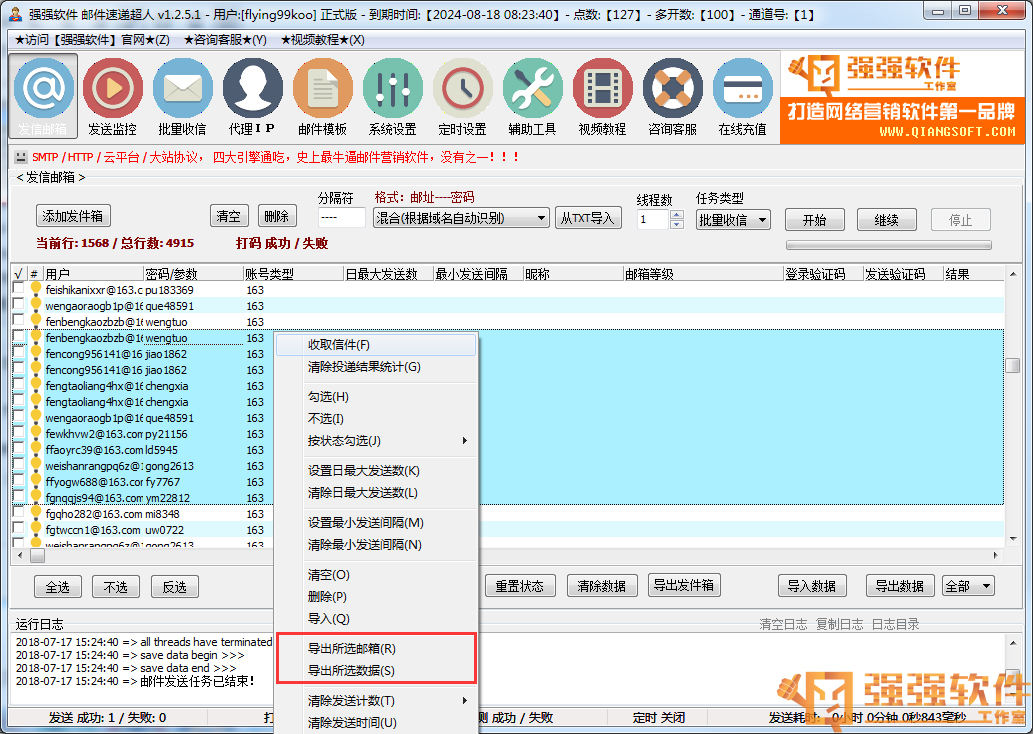The height and width of the screenshot is (734, 1033).
Task: Tick checkbox for fgqho282@163.com row
Action: pos(18,513)
